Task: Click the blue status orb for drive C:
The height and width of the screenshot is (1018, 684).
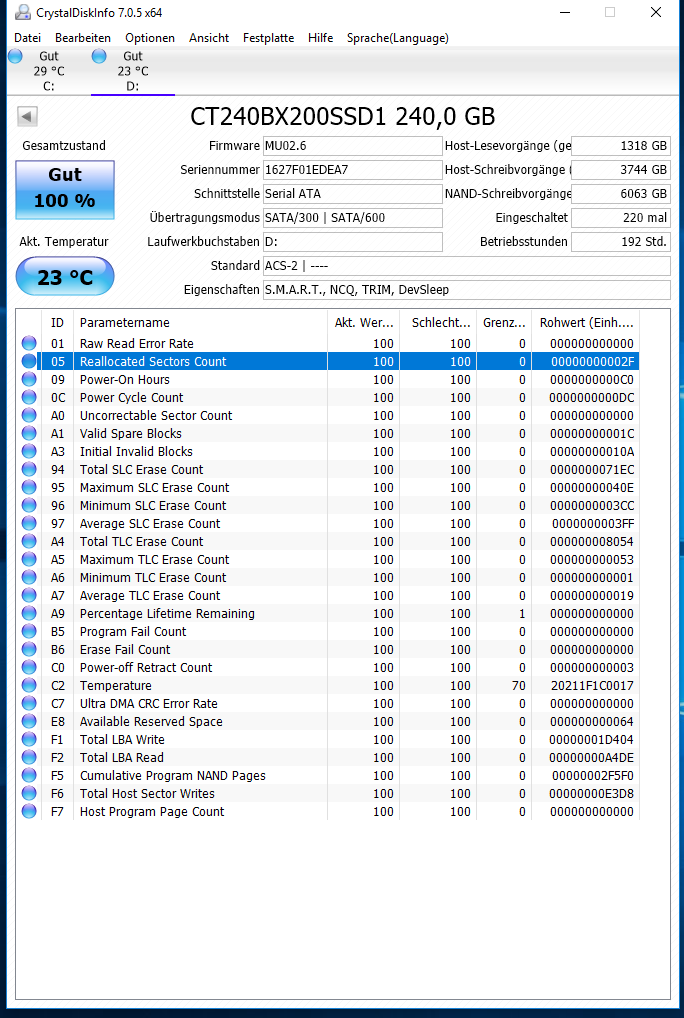Action: point(16,56)
